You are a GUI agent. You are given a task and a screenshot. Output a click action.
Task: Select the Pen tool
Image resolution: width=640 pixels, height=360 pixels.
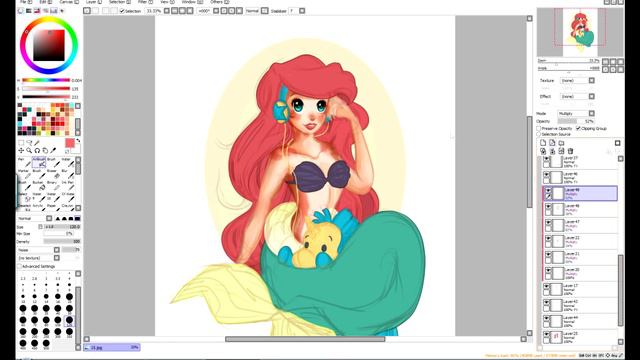(24, 162)
